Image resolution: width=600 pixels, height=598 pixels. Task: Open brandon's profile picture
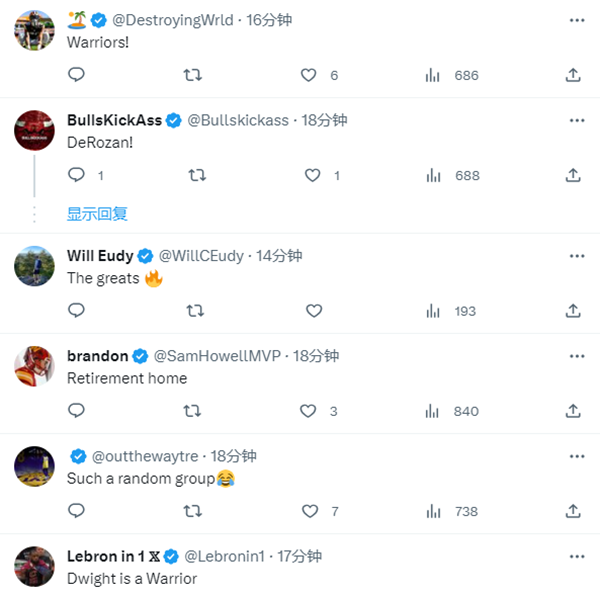pos(34,366)
